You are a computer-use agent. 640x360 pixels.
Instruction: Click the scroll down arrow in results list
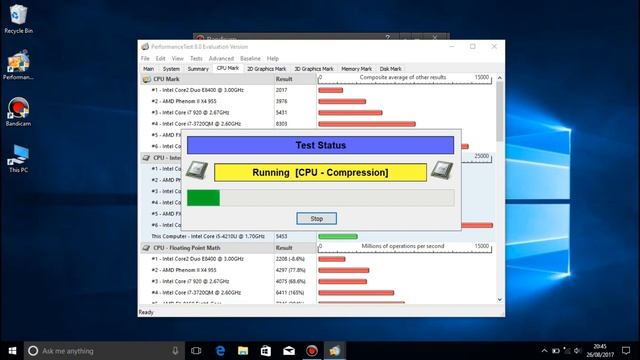500,300
